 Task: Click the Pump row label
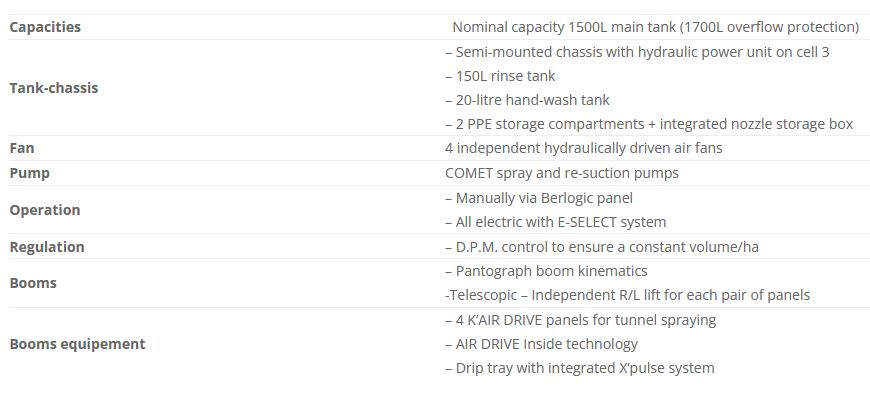click(x=30, y=173)
